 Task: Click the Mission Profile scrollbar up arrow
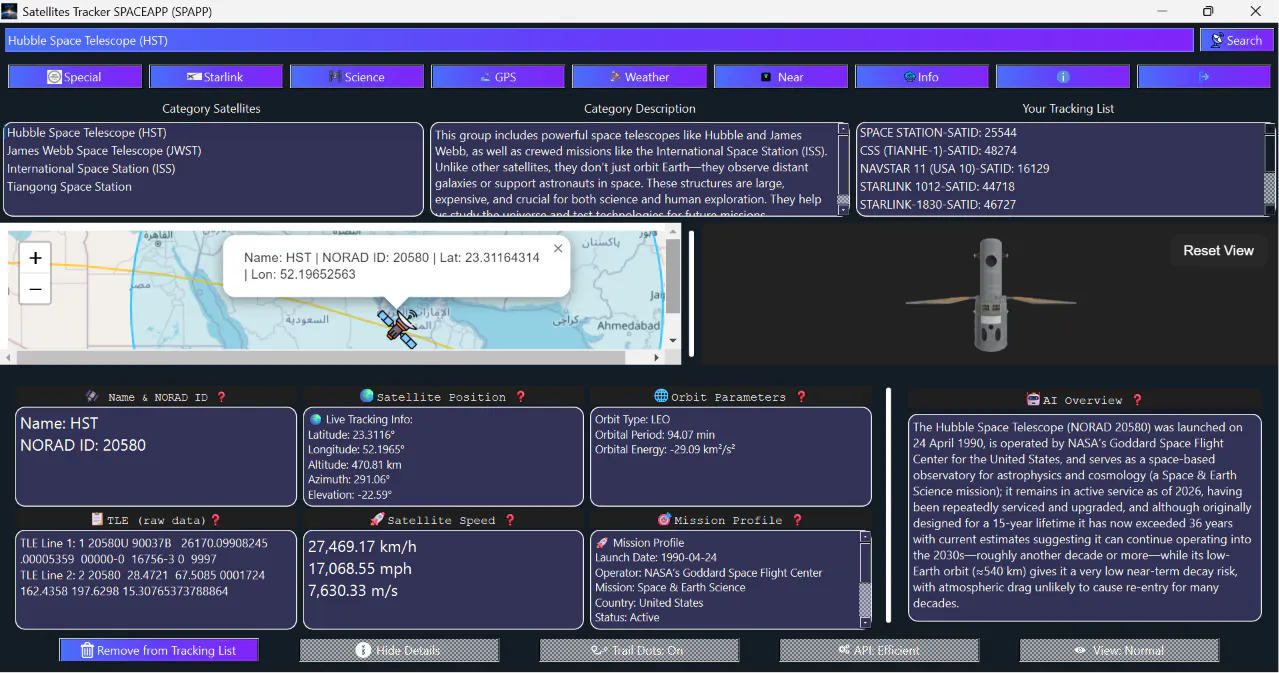(865, 538)
